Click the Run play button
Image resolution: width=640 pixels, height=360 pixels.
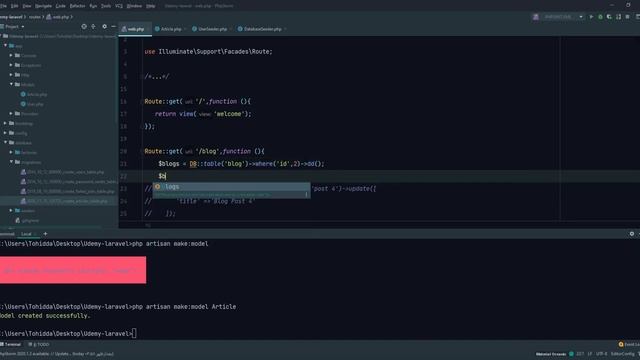coord(591,17)
